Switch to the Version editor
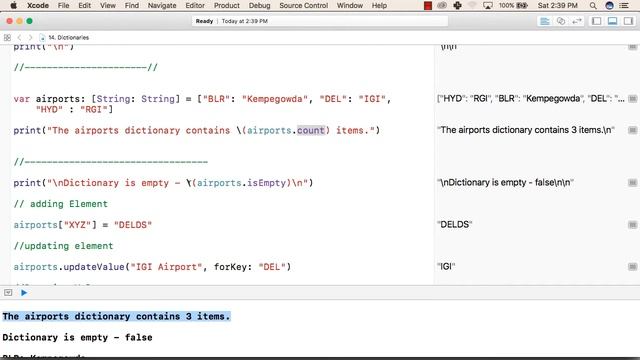This screenshot has height=360, width=640. 577,21
